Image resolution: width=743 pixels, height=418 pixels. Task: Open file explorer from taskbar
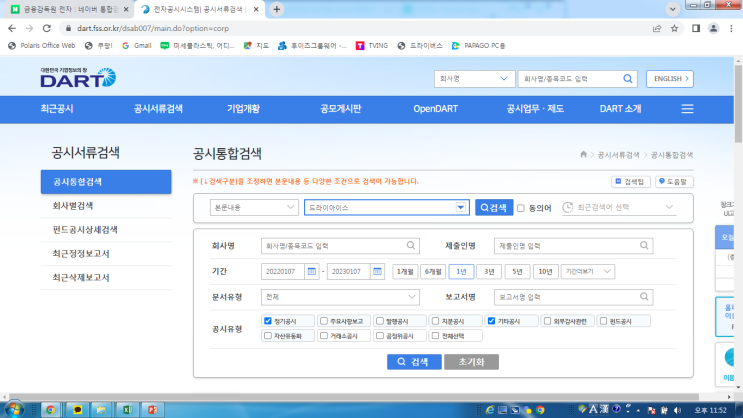pos(101,409)
